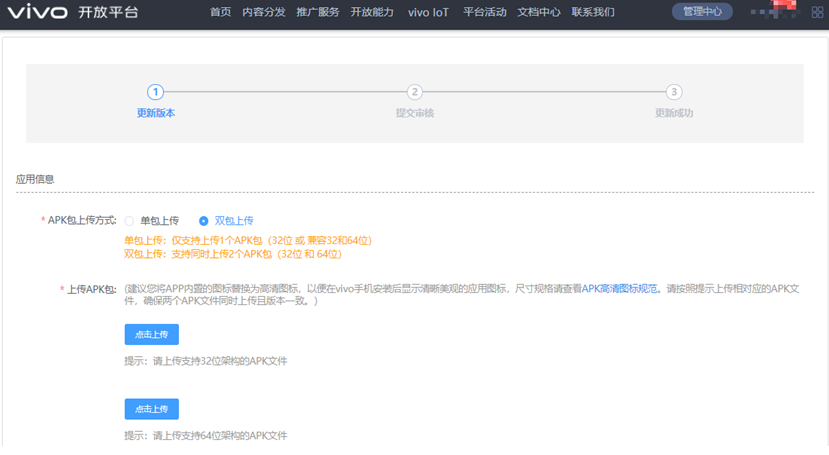Click the 管理中心 button
This screenshot has width=829, height=455.
702,12
